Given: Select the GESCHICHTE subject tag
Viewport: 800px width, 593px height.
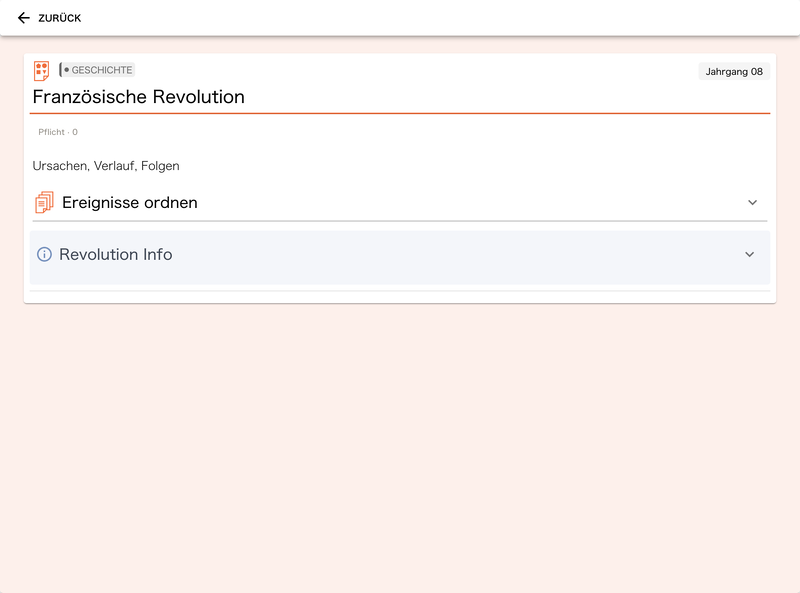Looking at the screenshot, I should coord(97,70).
